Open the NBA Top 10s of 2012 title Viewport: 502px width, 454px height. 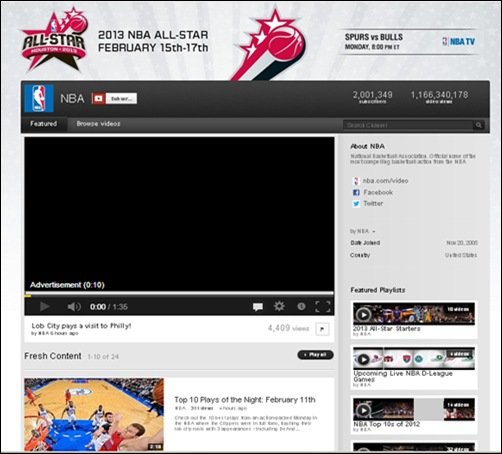[387, 424]
